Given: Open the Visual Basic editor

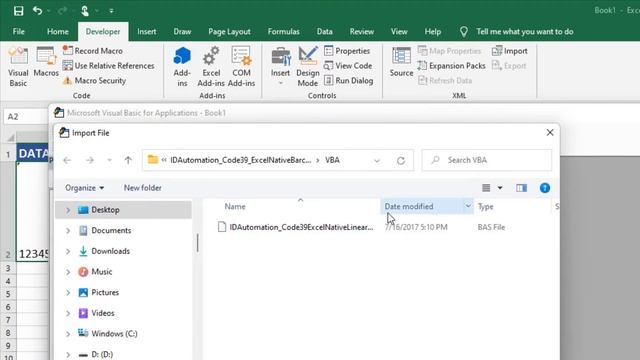Looking at the screenshot, I should (18, 67).
